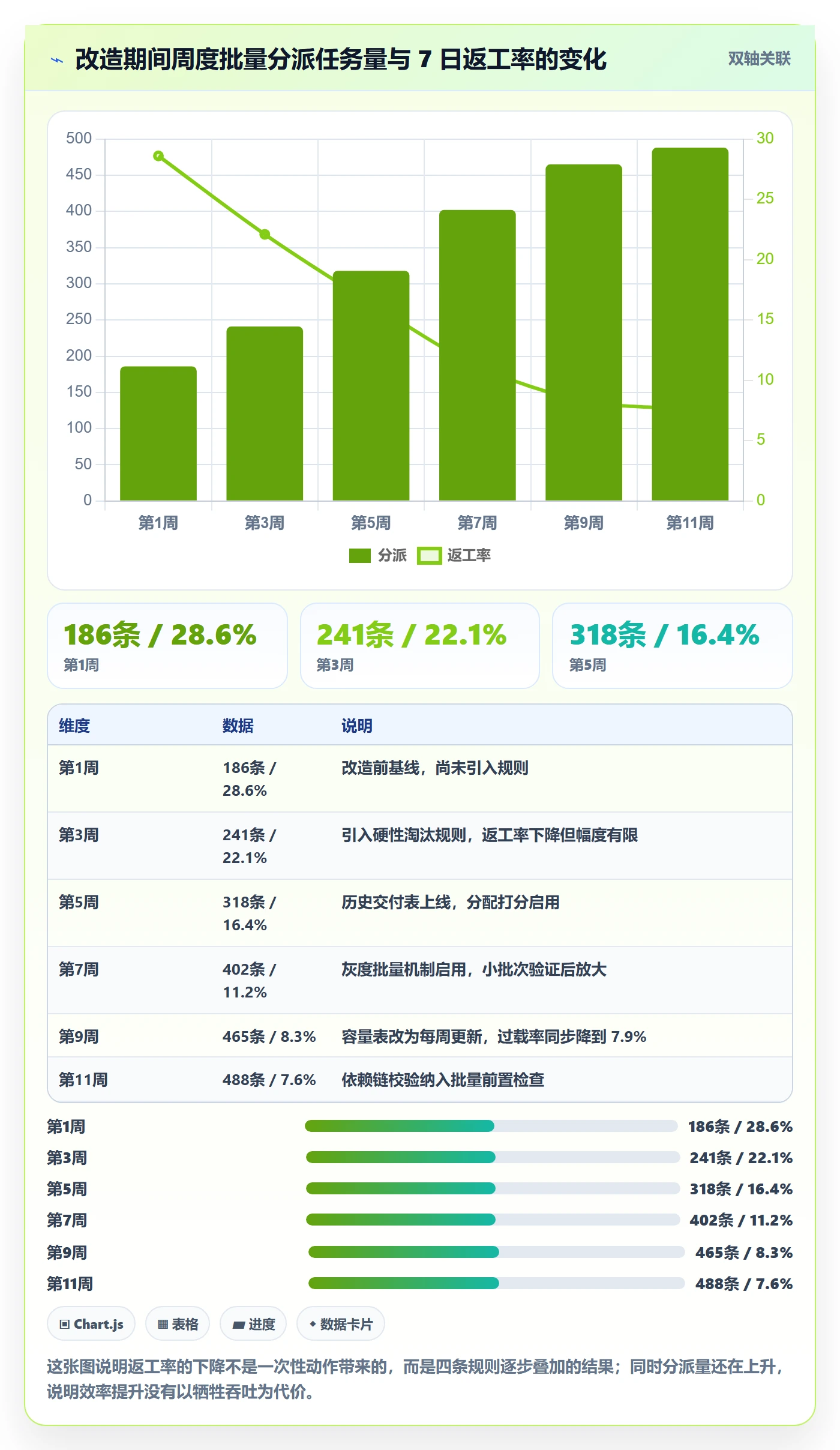Click the 数据 column header

238,726
